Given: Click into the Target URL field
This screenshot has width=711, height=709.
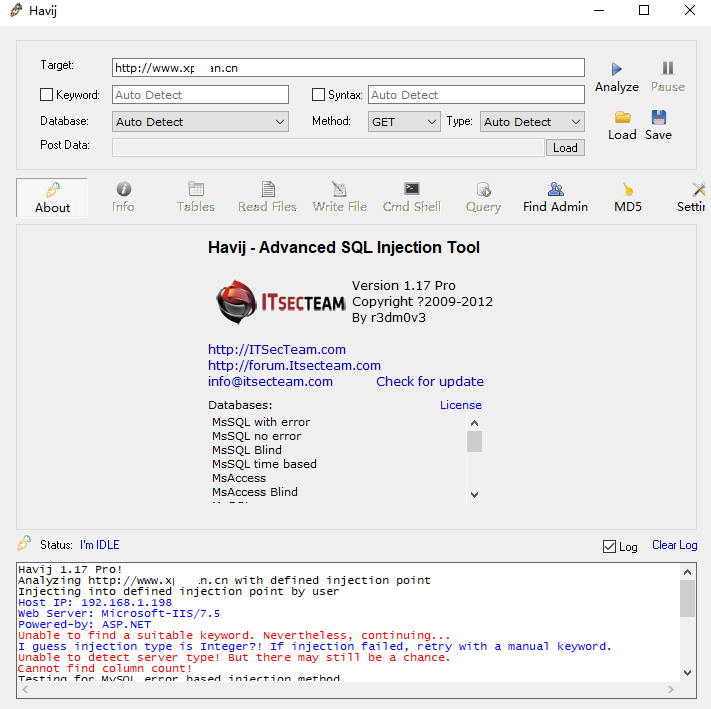Looking at the screenshot, I should (348, 68).
